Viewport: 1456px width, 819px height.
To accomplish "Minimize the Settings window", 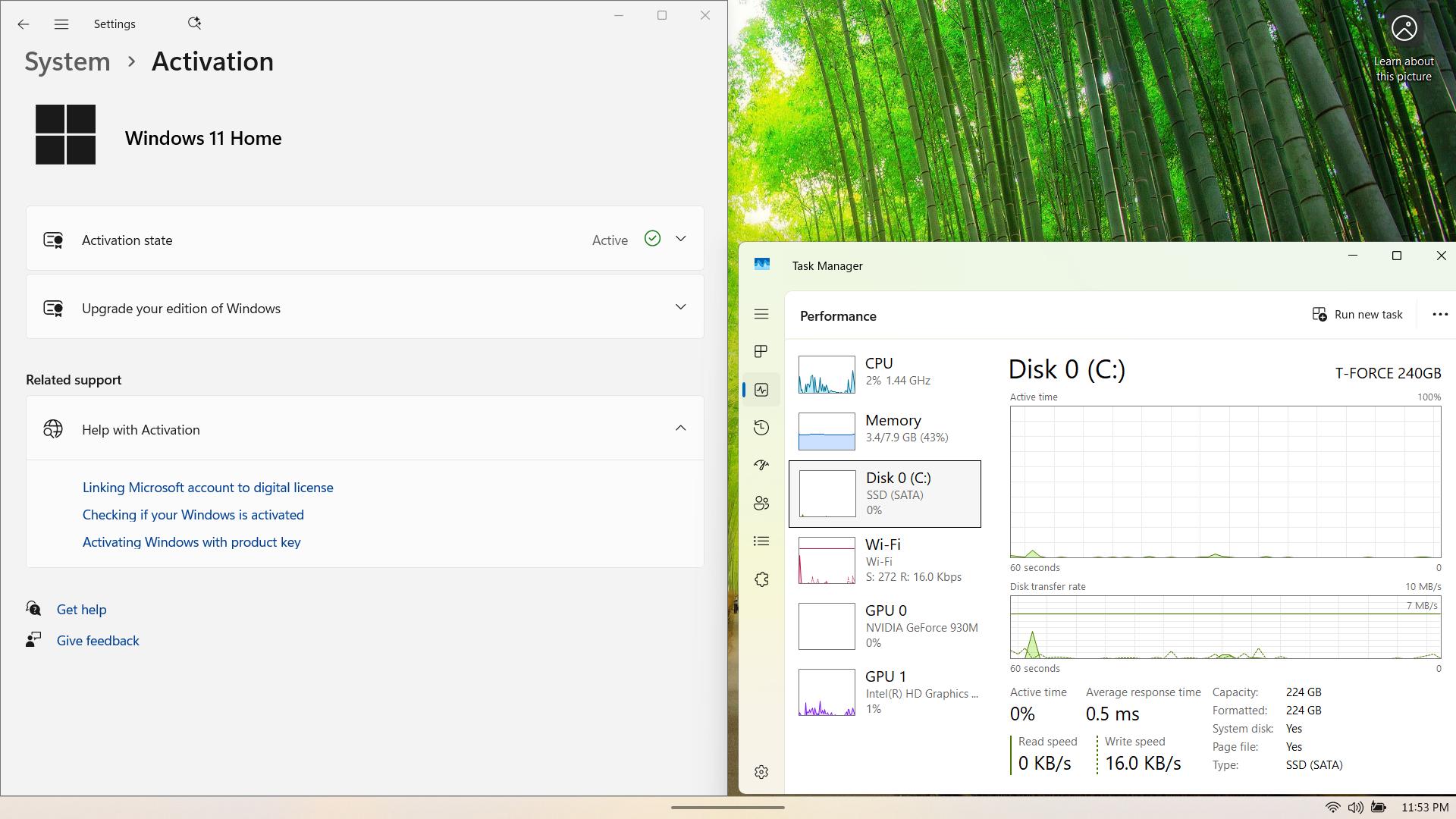I will [x=619, y=15].
